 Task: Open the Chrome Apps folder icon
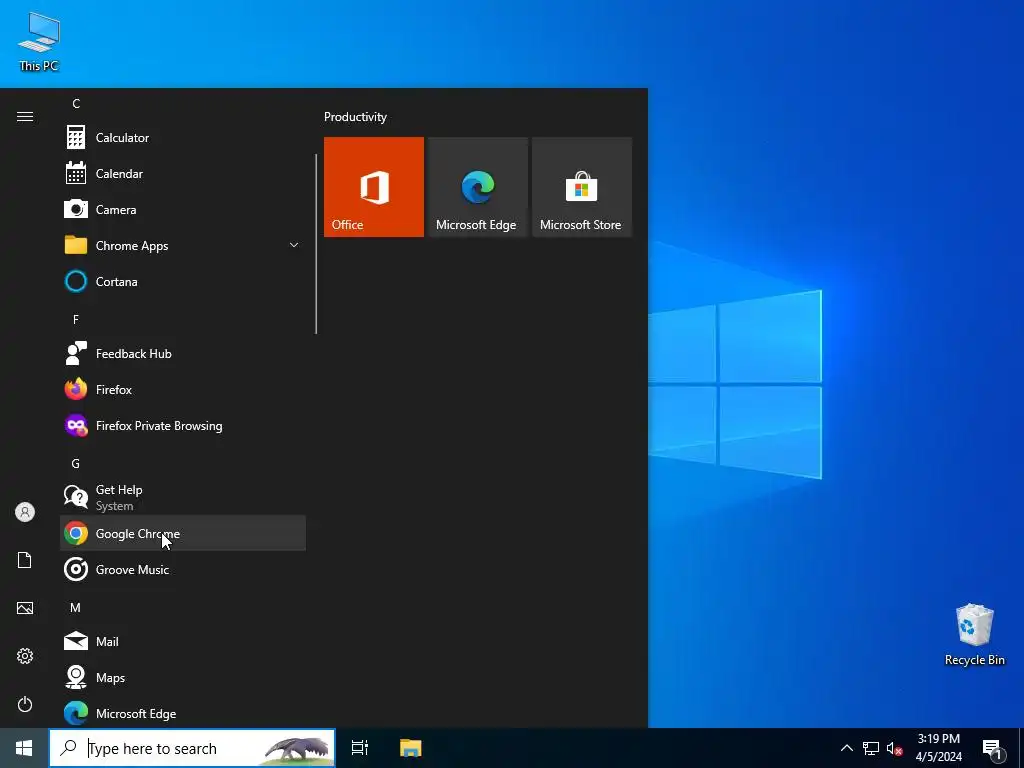pyautogui.click(x=76, y=246)
